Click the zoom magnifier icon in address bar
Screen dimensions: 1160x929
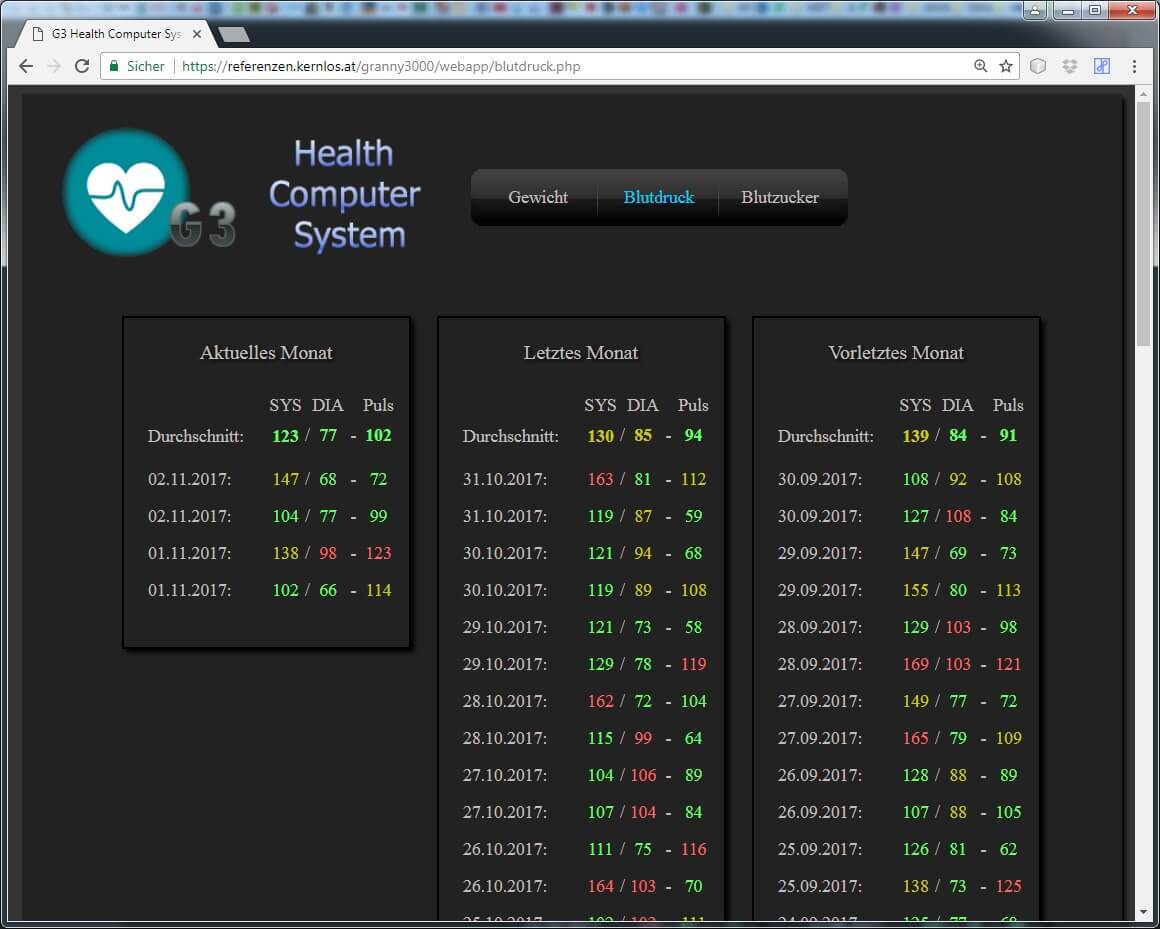[981, 66]
